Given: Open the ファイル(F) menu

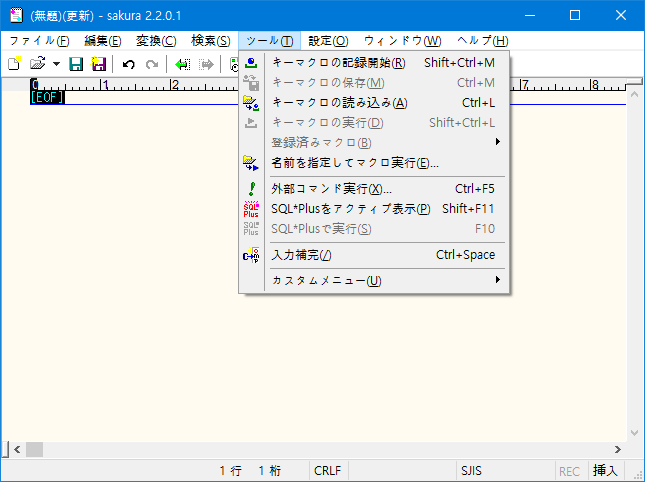Looking at the screenshot, I should [39, 41].
